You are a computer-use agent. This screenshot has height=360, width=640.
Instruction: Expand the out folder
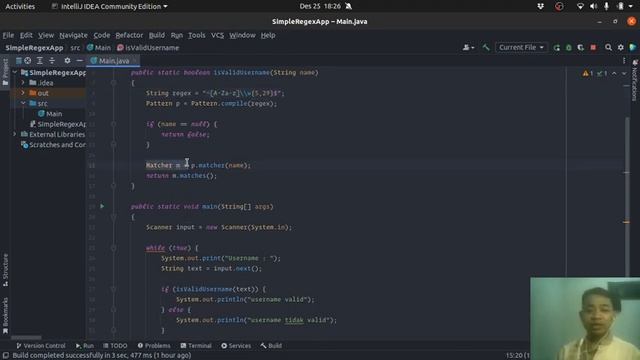pos(23,93)
